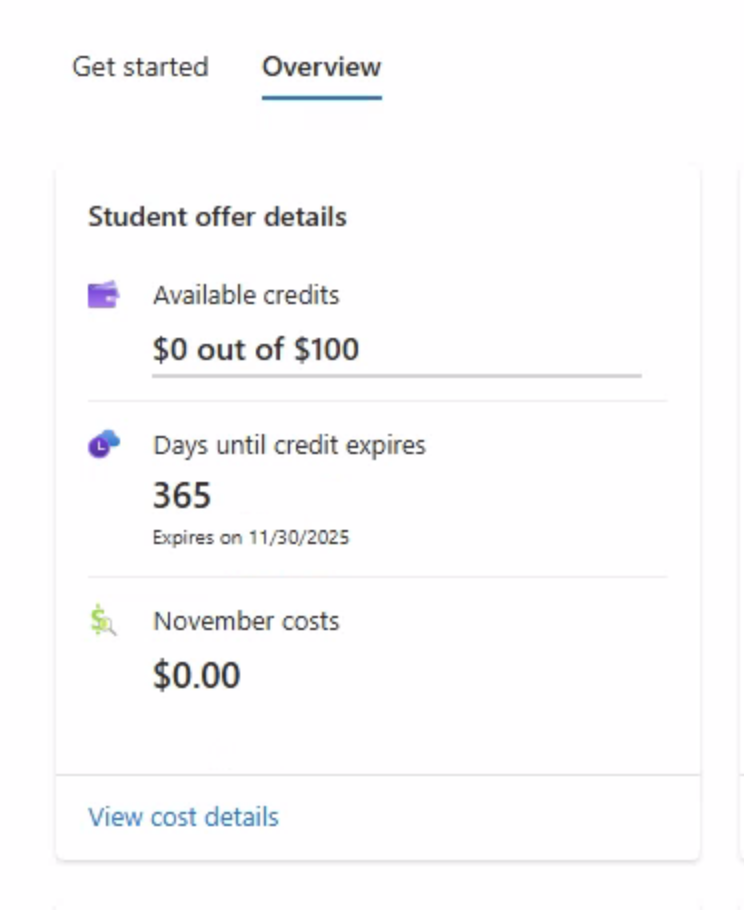Click the November costs label

click(246, 621)
